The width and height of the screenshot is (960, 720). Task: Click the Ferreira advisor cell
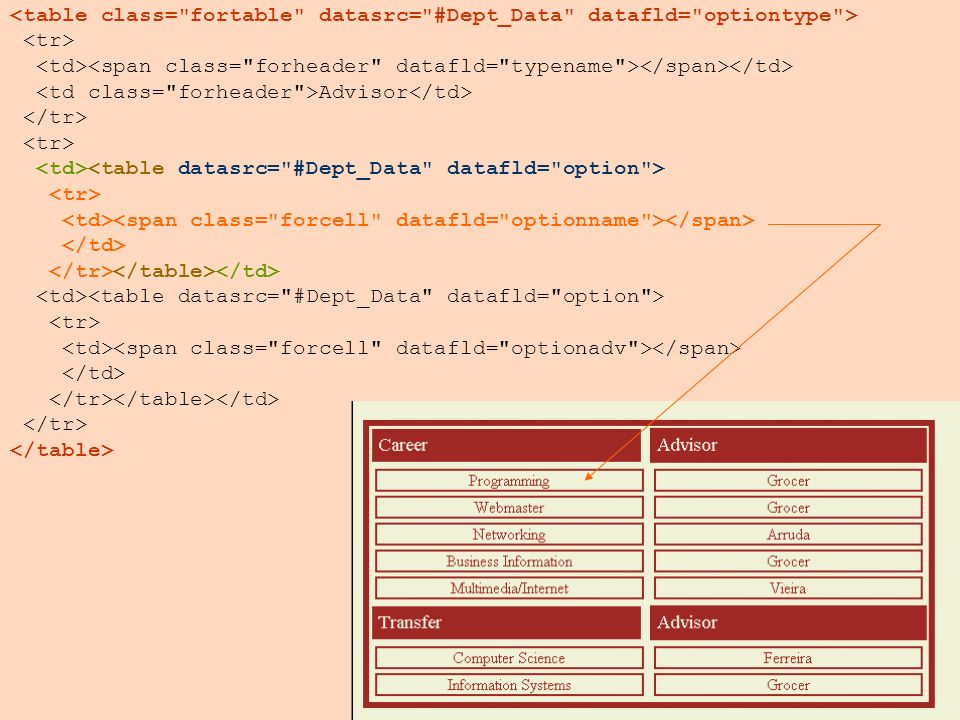(788, 658)
